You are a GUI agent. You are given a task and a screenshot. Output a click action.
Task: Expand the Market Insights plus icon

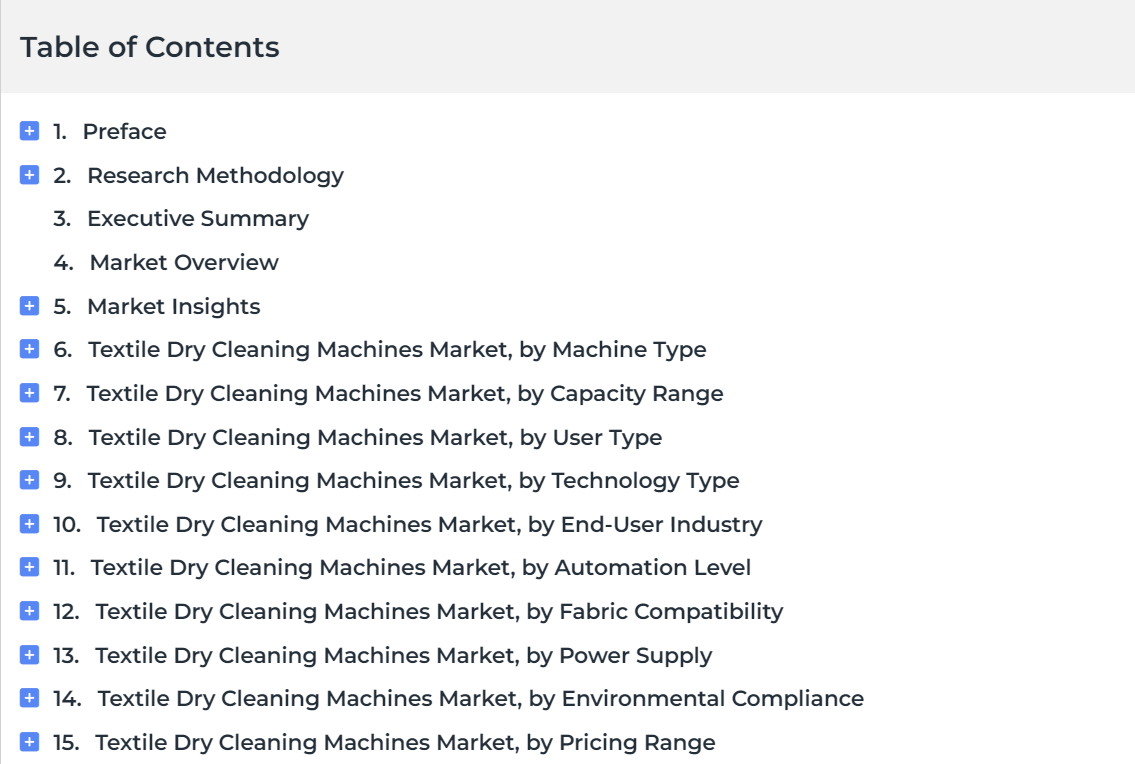29,306
